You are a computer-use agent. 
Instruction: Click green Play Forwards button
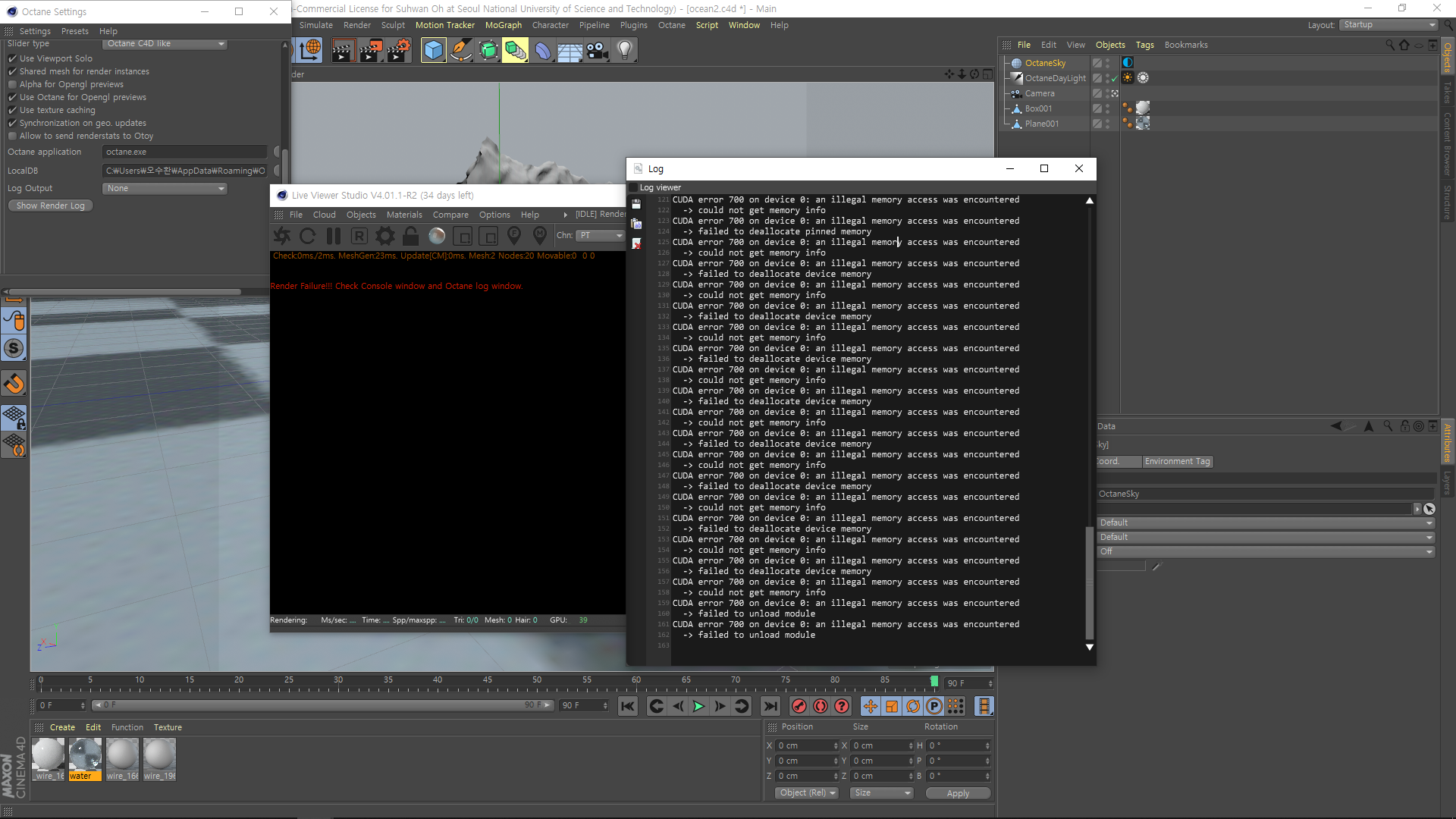[698, 707]
